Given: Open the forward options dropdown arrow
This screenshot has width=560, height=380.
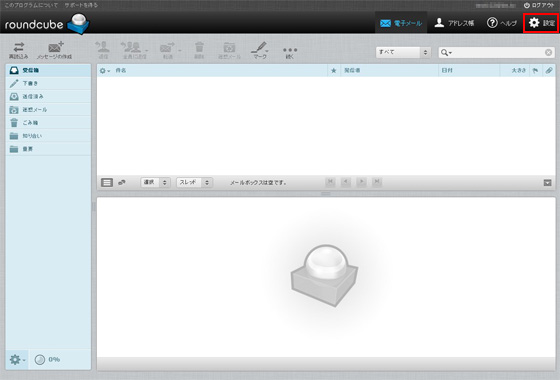Looking at the screenshot, I should pyautogui.click(x=180, y=51).
